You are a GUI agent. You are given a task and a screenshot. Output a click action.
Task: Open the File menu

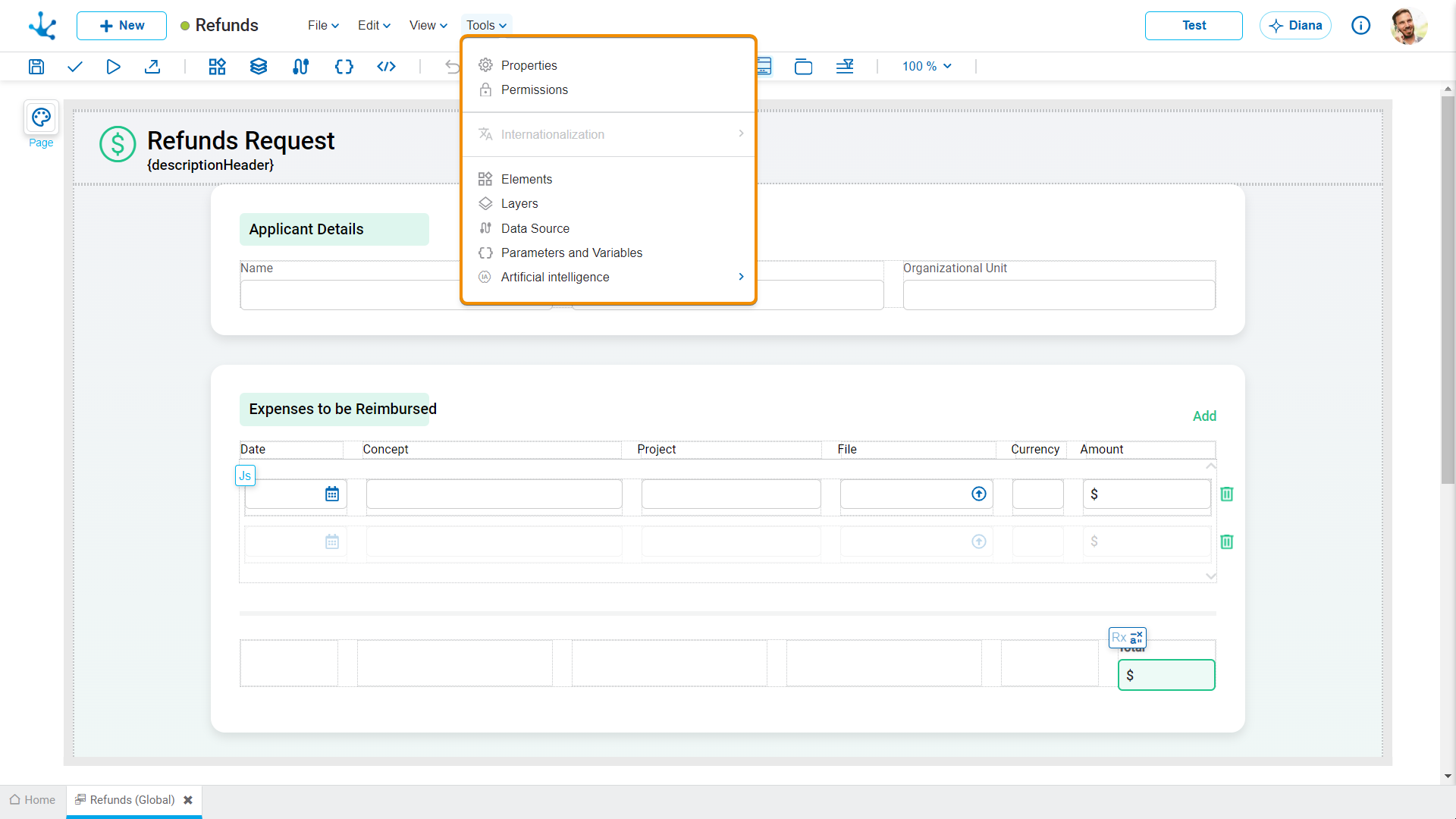point(323,26)
